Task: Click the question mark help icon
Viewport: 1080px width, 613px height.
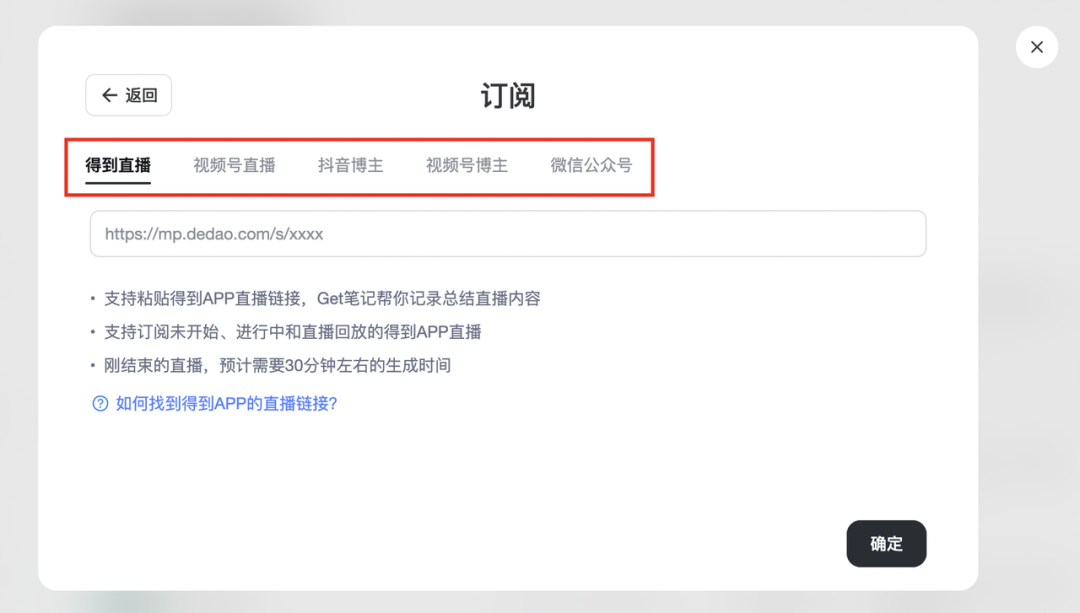Action: pyautogui.click(x=101, y=404)
